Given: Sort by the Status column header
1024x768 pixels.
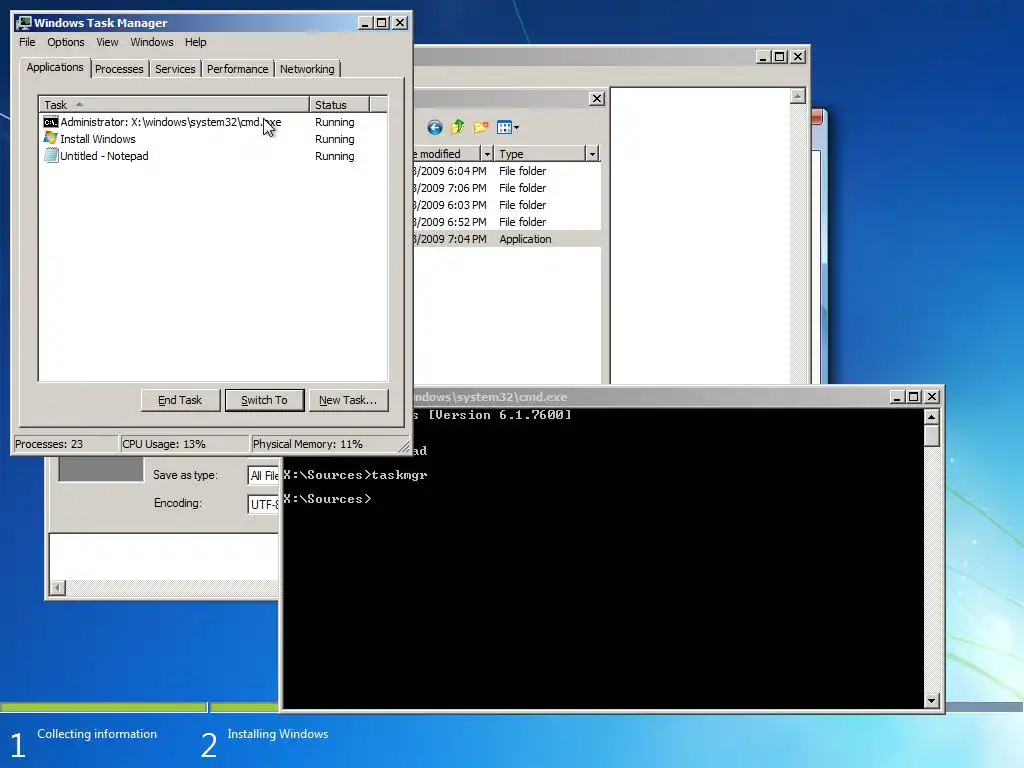Looking at the screenshot, I should [339, 104].
